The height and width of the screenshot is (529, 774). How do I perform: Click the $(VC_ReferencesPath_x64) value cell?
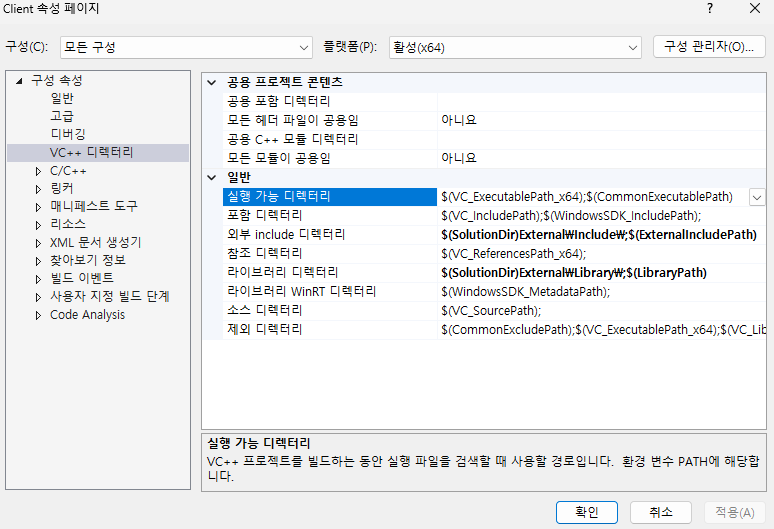click(601, 254)
